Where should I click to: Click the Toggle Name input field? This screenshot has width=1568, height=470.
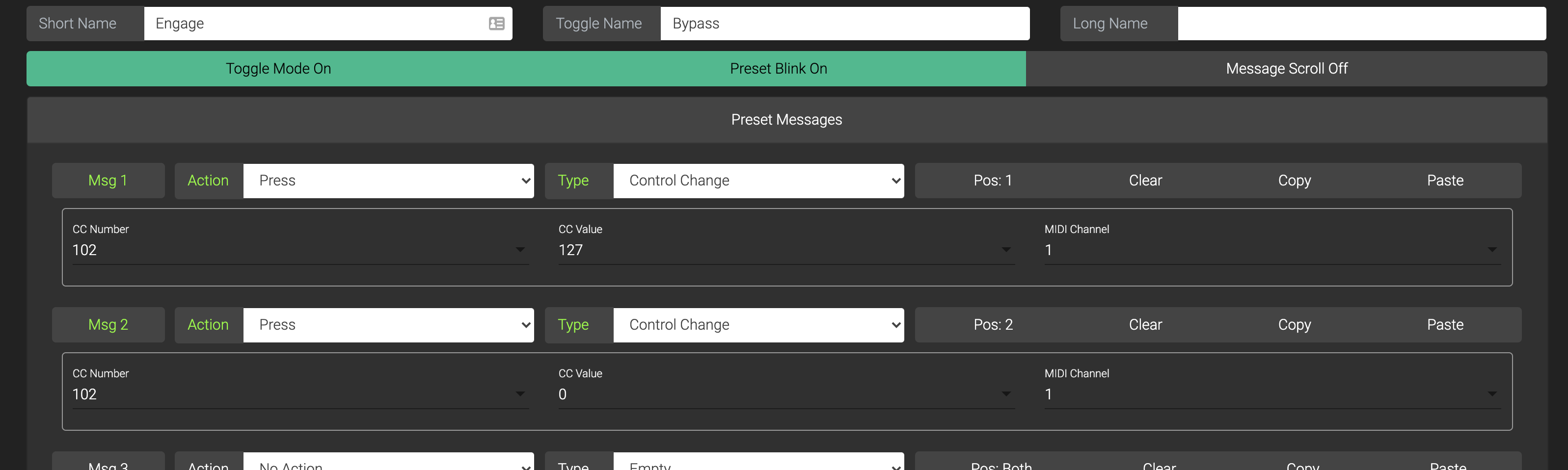(x=844, y=24)
